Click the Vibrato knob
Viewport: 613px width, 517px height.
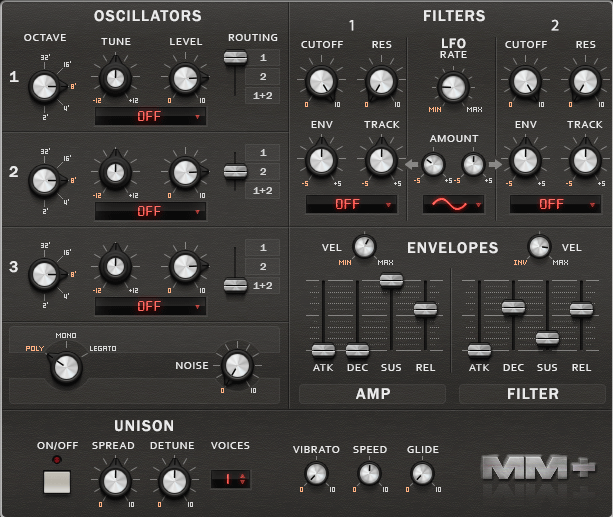(x=316, y=474)
